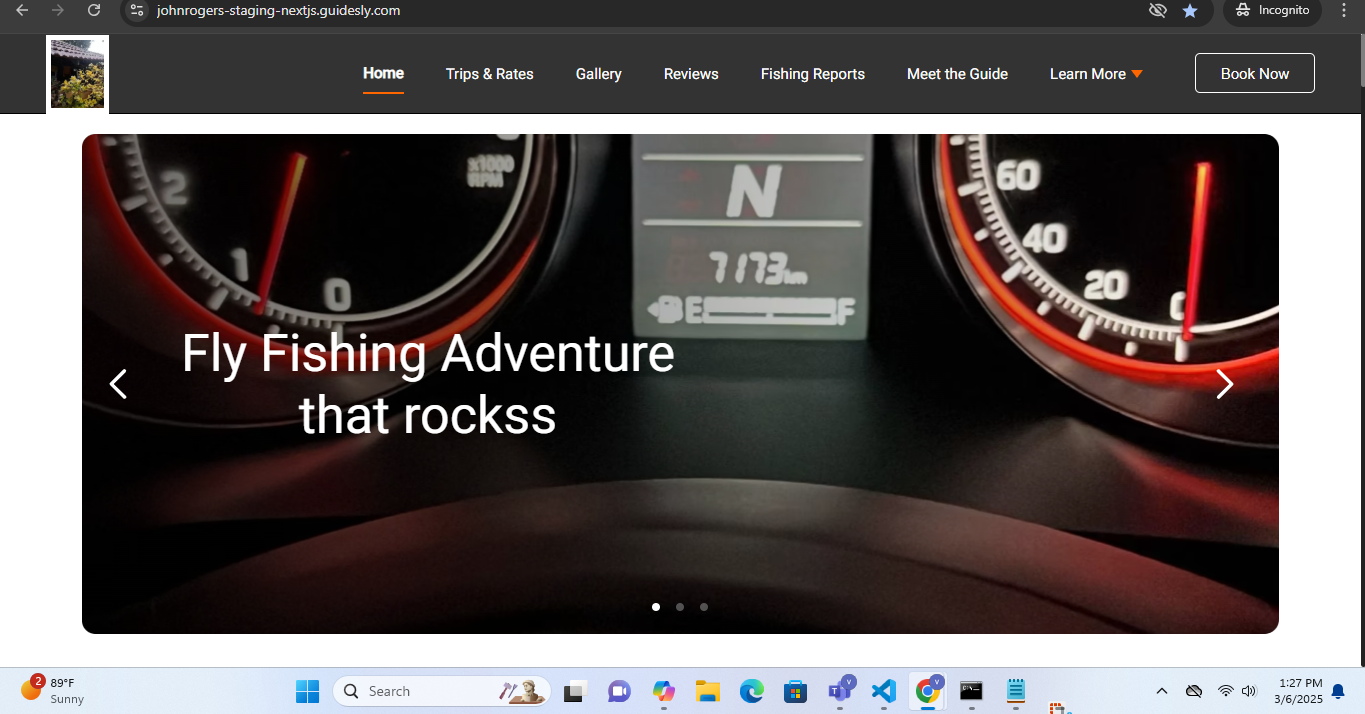The height and width of the screenshot is (714, 1365).
Task: Select the third carousel slide dot
Action: (704, 607)
